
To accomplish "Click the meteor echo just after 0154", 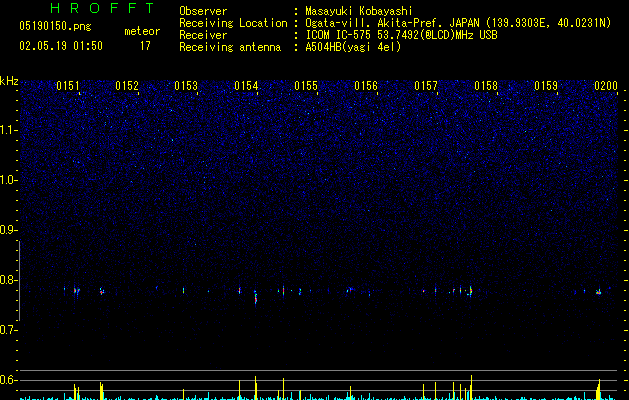I will coord(256,297).
